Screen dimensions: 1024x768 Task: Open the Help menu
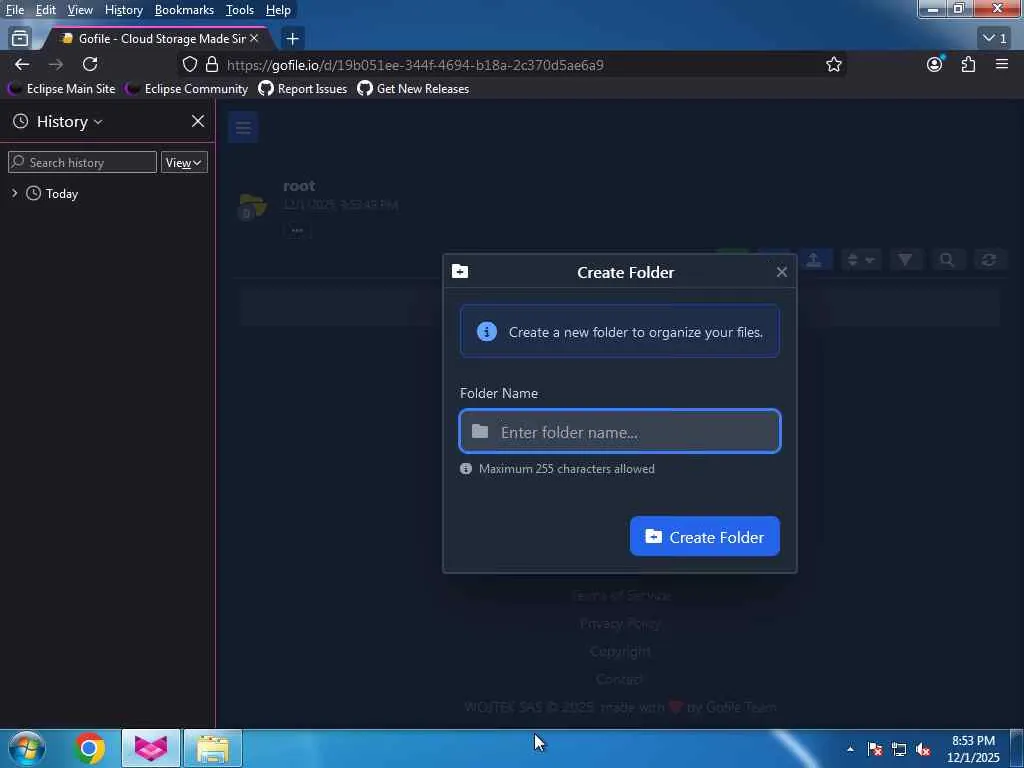[278, 10]
